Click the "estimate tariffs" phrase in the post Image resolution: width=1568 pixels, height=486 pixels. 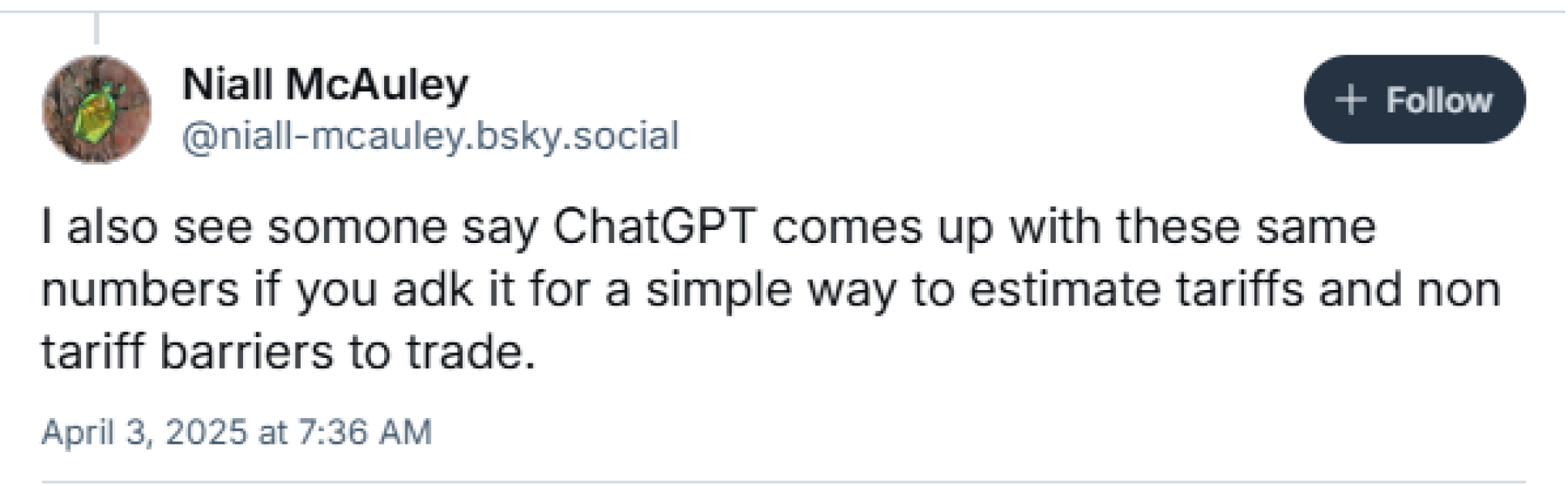click(x=1136, y=289)
